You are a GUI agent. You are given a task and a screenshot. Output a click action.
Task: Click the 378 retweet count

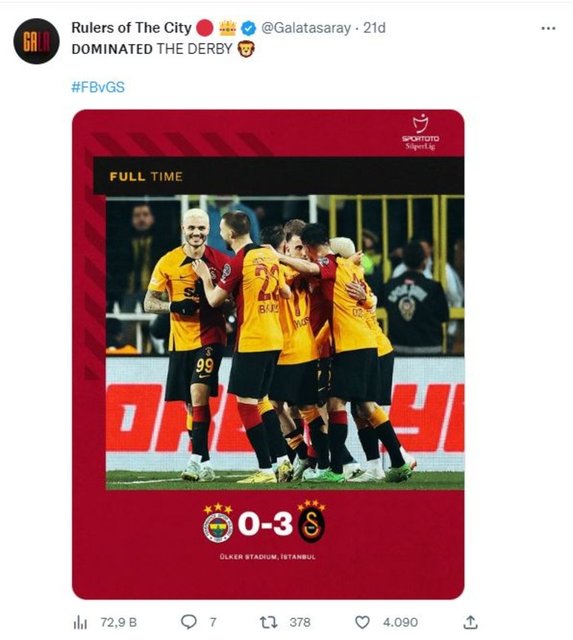coord(300,622)
